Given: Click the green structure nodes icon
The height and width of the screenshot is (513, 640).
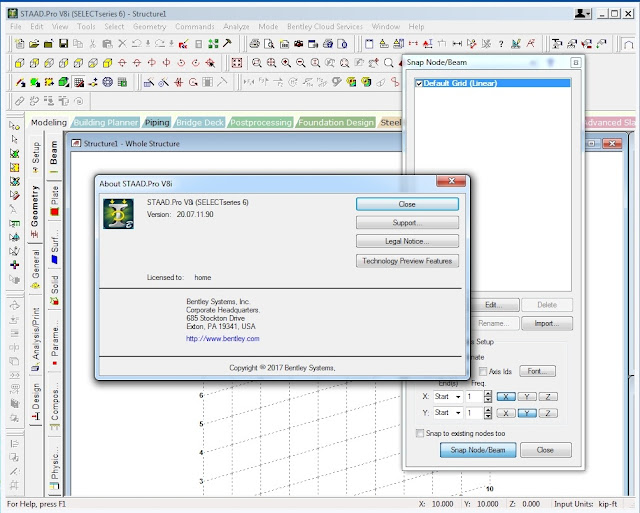Looking at the screenshot, I should click(x=213, y=44).
